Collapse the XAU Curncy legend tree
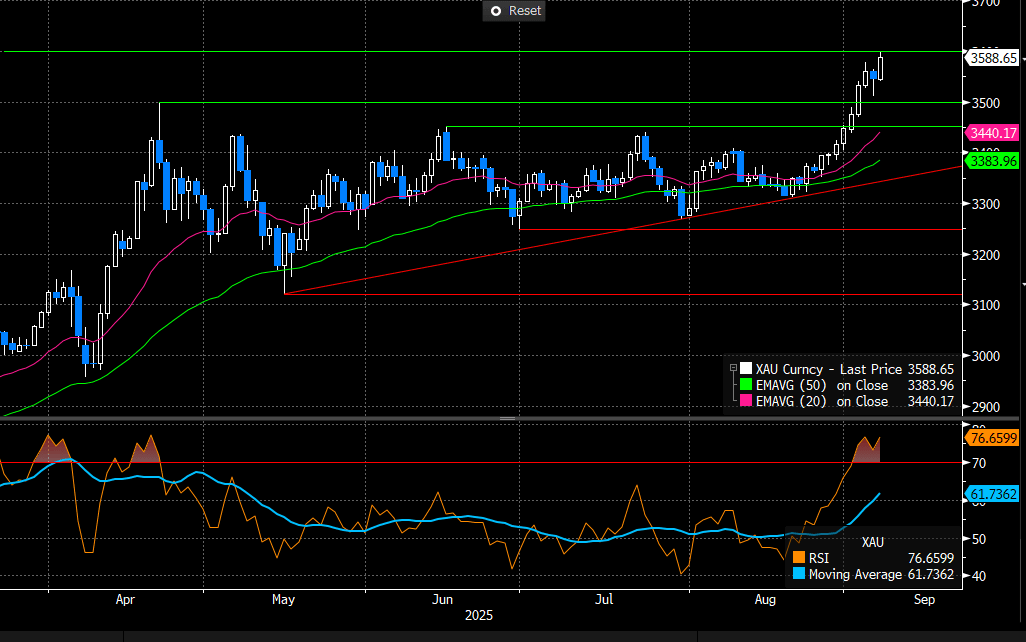 point(732,368)
